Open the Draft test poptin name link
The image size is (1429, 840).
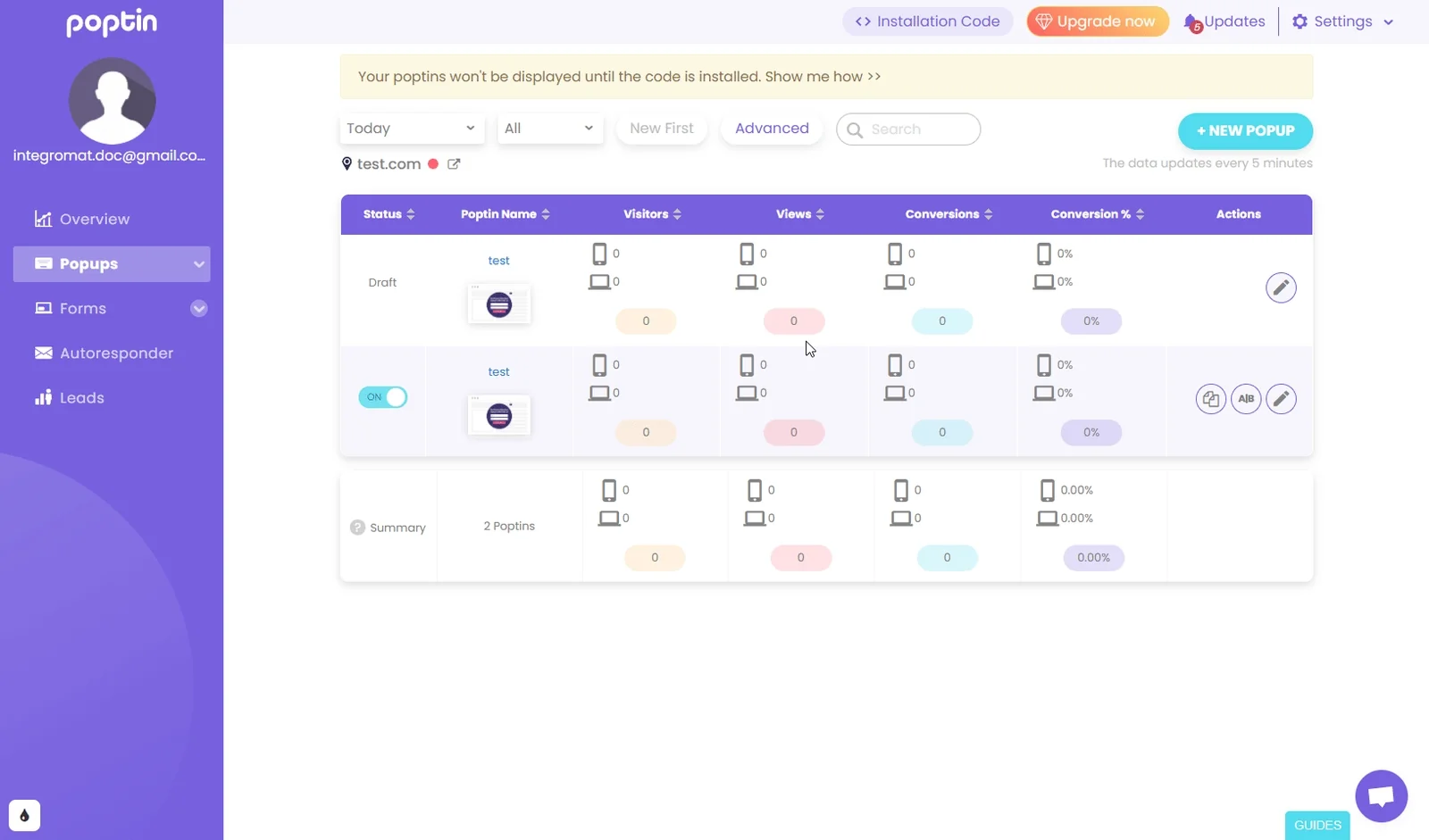point(498,261)
